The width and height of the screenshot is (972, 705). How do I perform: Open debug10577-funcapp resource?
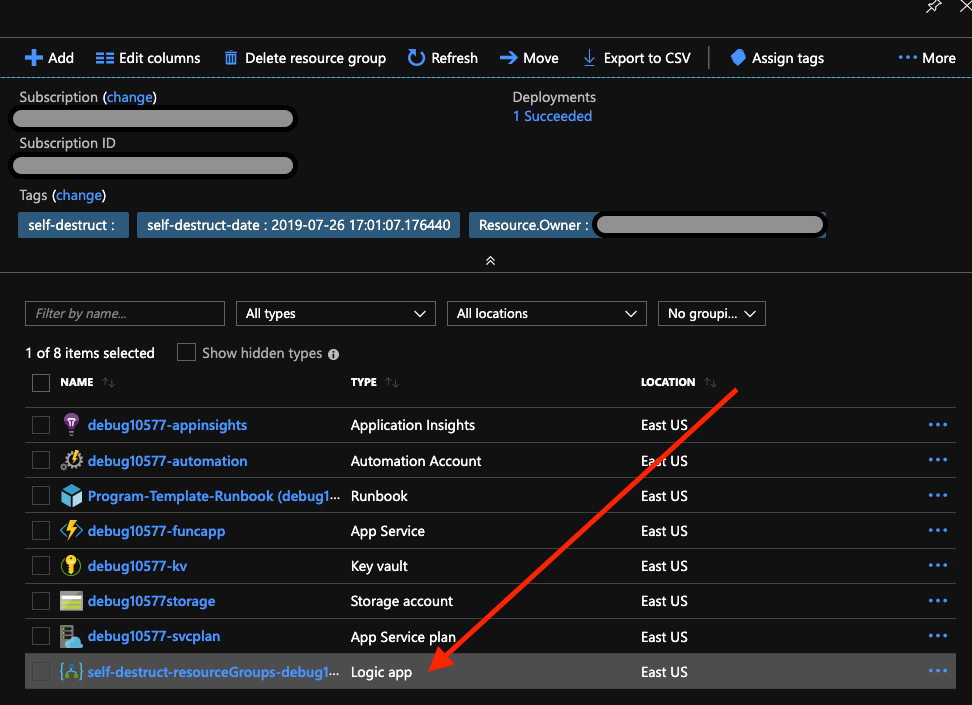pyautogui.click(x=156, y=531)
